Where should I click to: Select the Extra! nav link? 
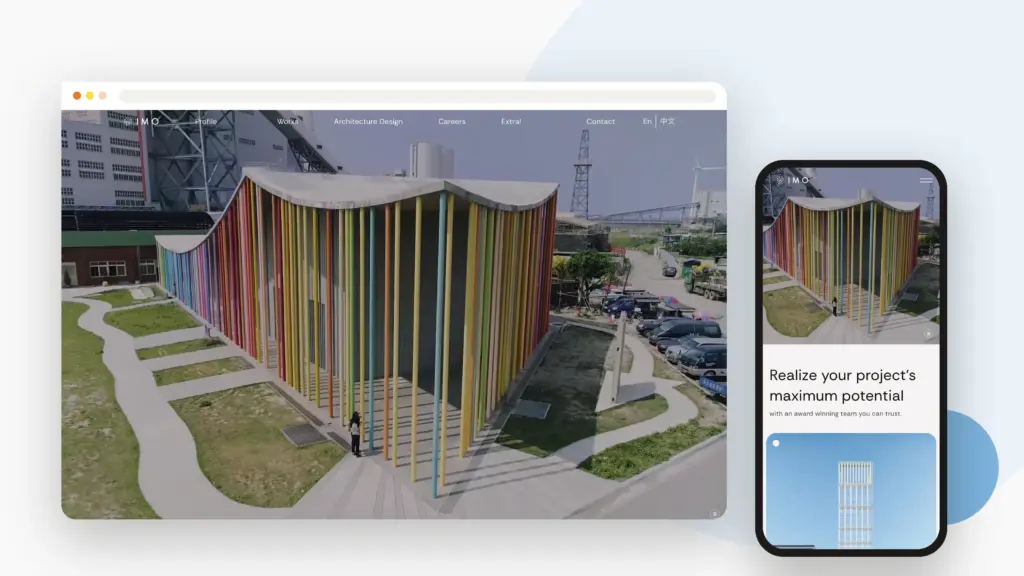[511, 121]
